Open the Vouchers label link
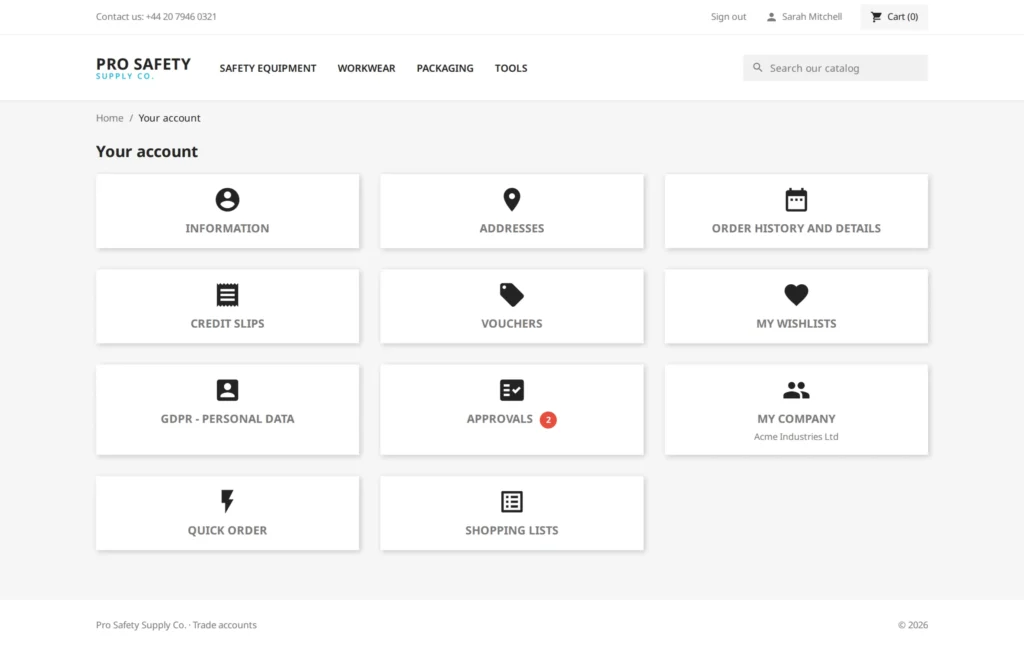1024x651 pixels. 511,324
